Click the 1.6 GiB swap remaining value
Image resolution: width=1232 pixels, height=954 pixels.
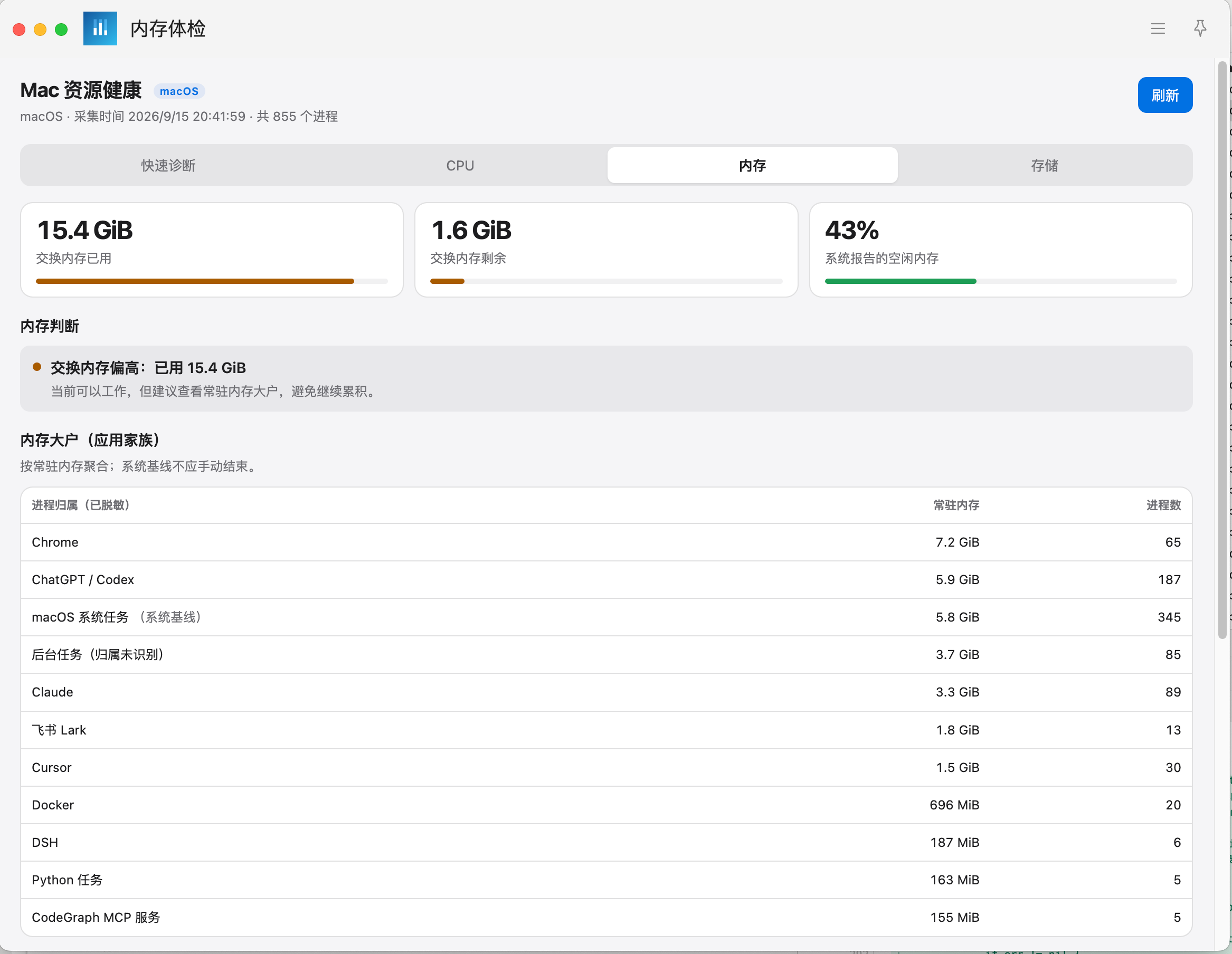471,231
